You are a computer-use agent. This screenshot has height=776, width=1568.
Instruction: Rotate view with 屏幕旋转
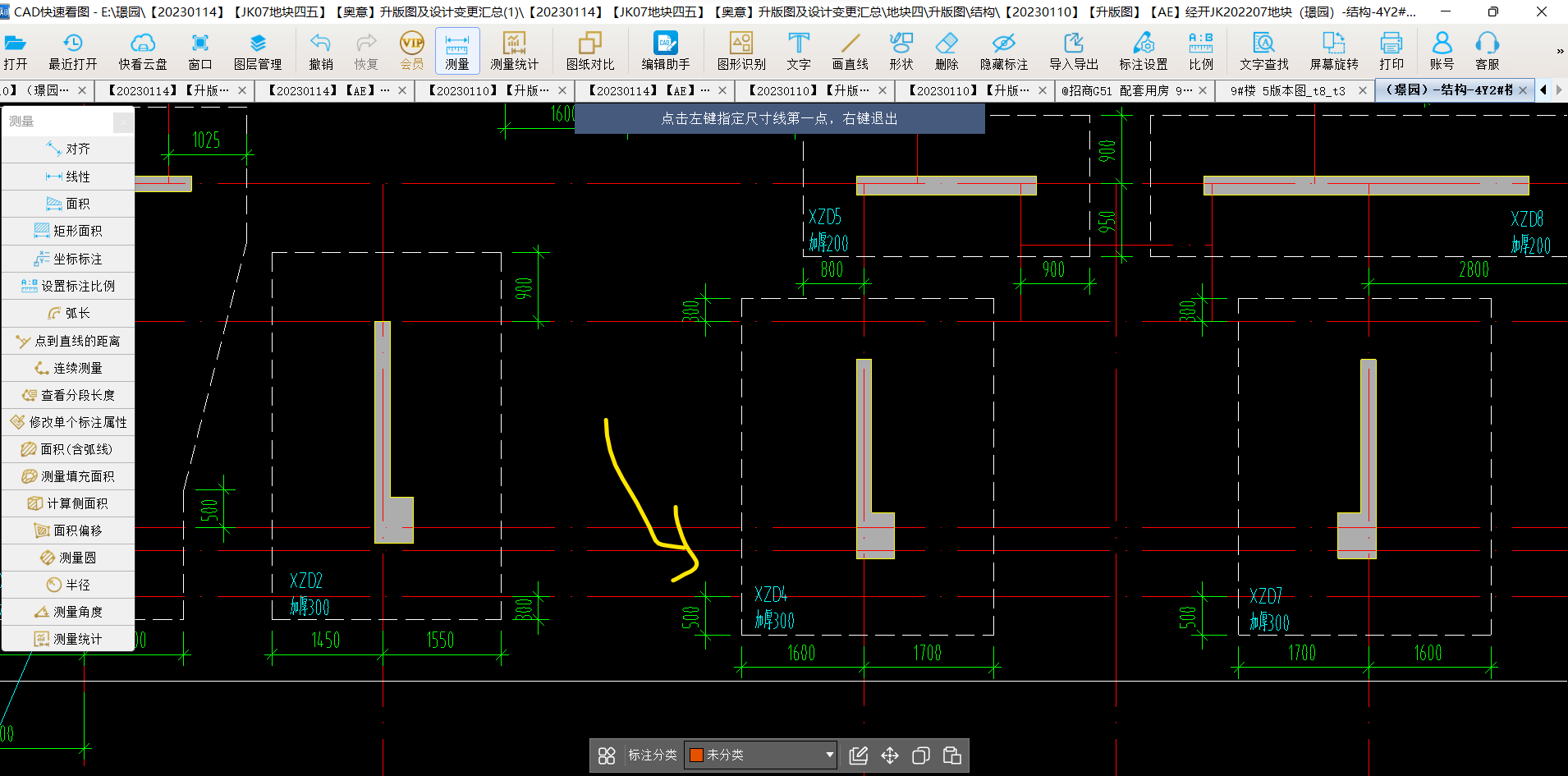1334,51
